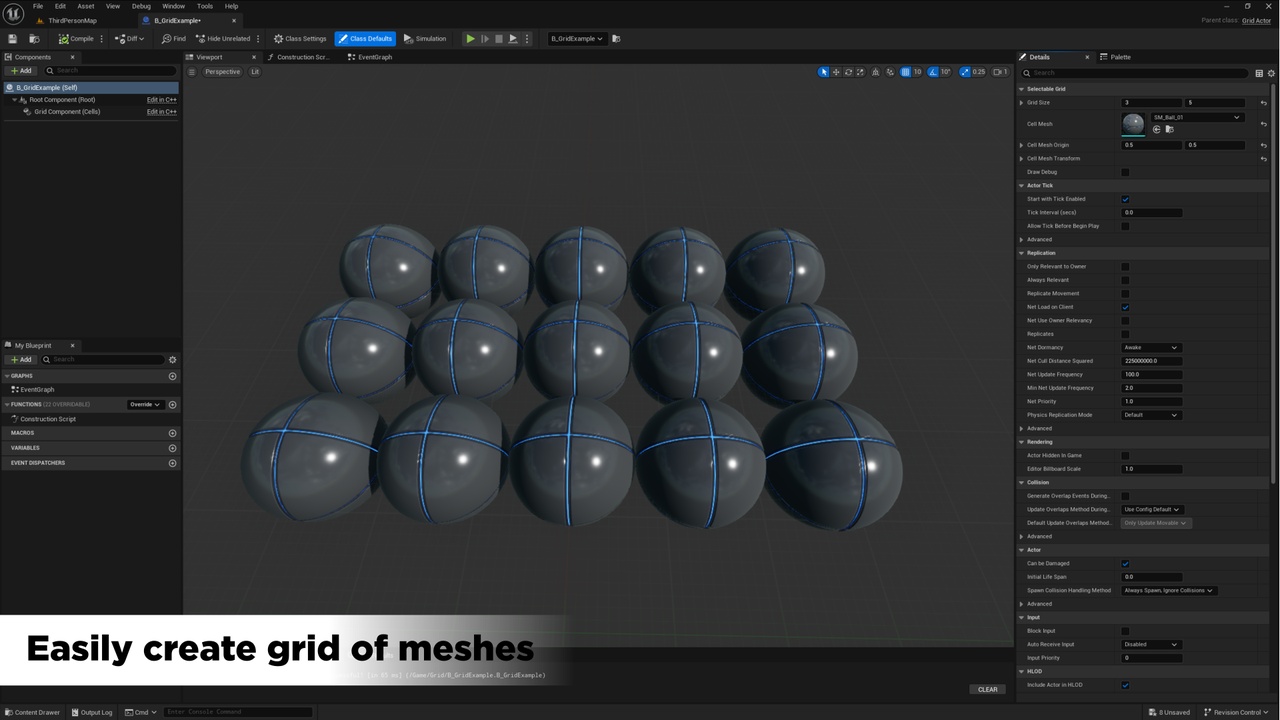Add new variable with the plus icon
Viewport: 1280px width, 720px height.
tap(172, 448)
